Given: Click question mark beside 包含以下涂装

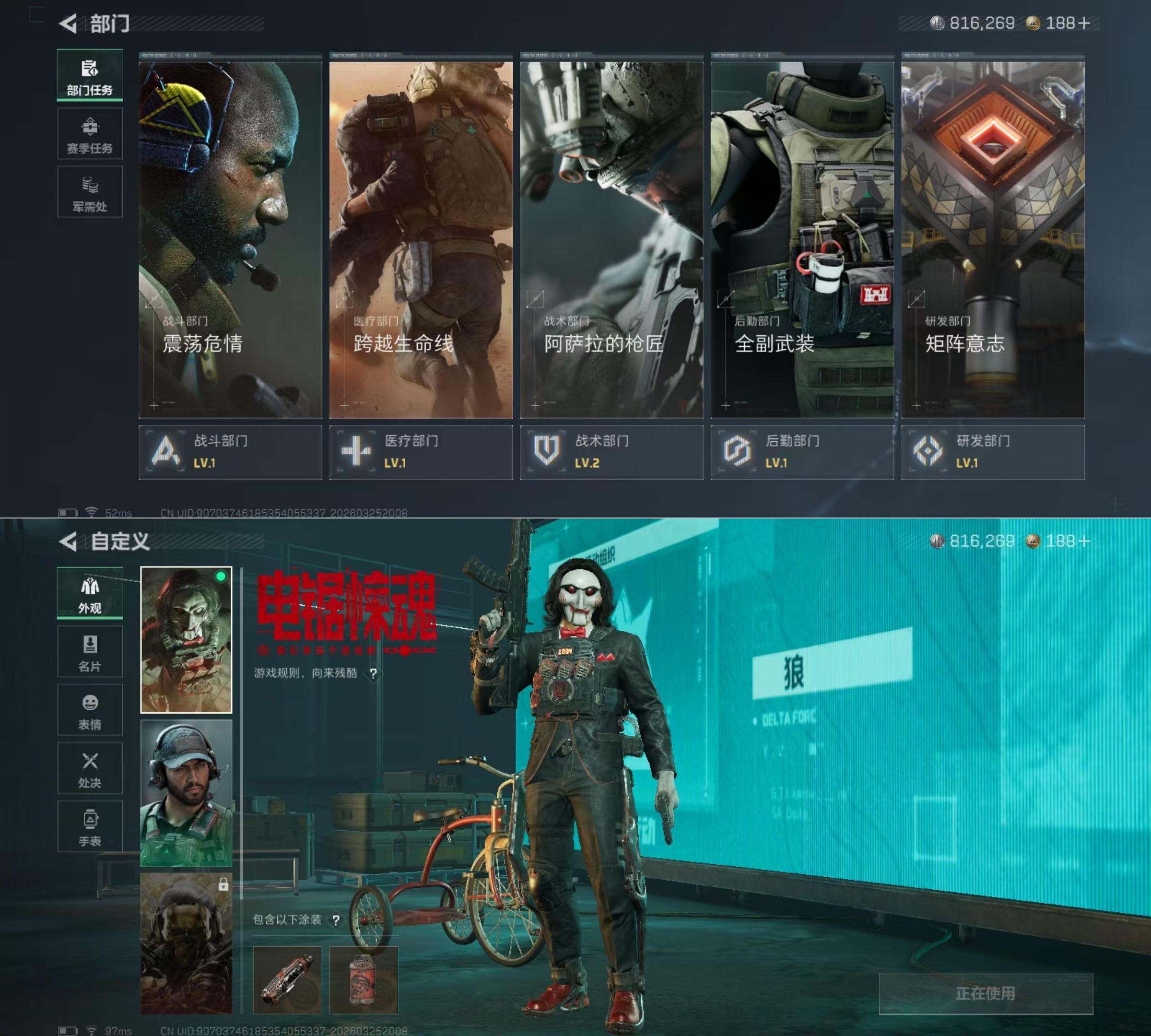Looking at the screenshot, I should [336, 920].
